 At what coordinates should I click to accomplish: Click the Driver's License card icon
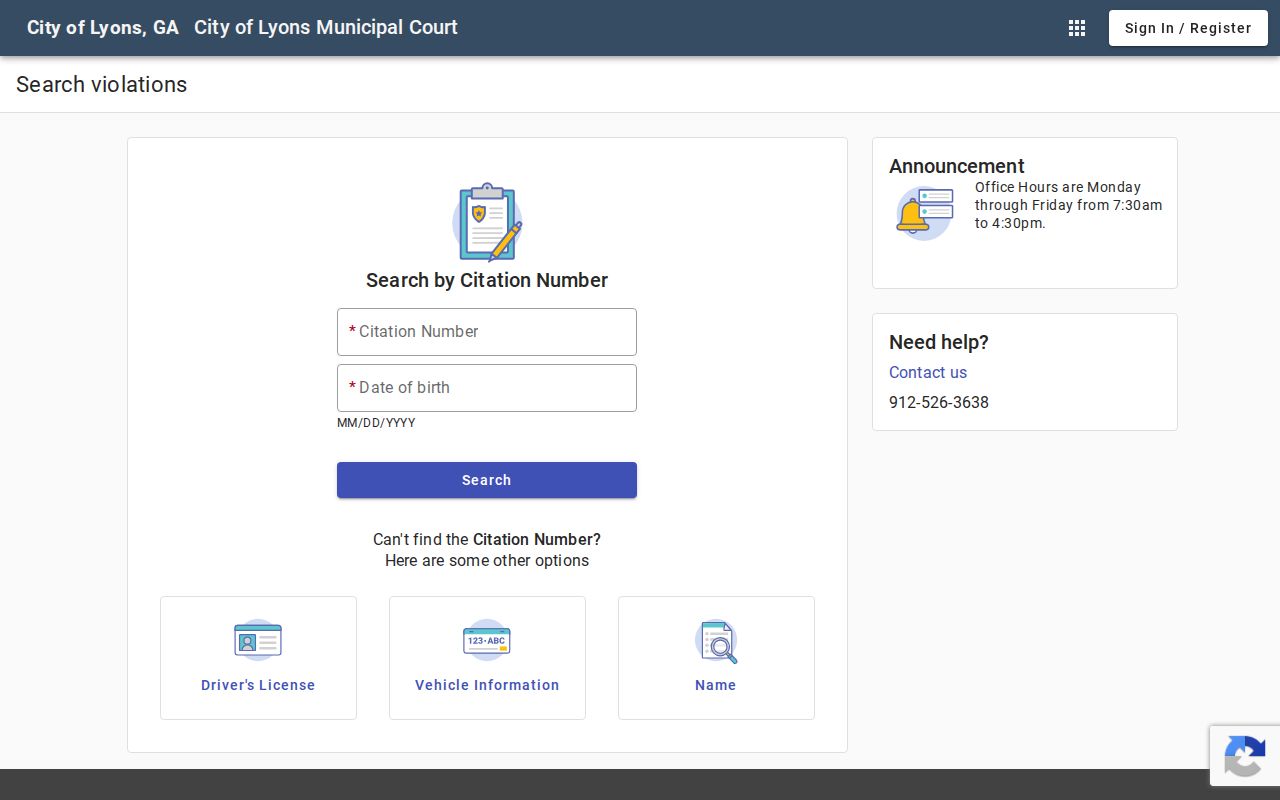[258, 640]
